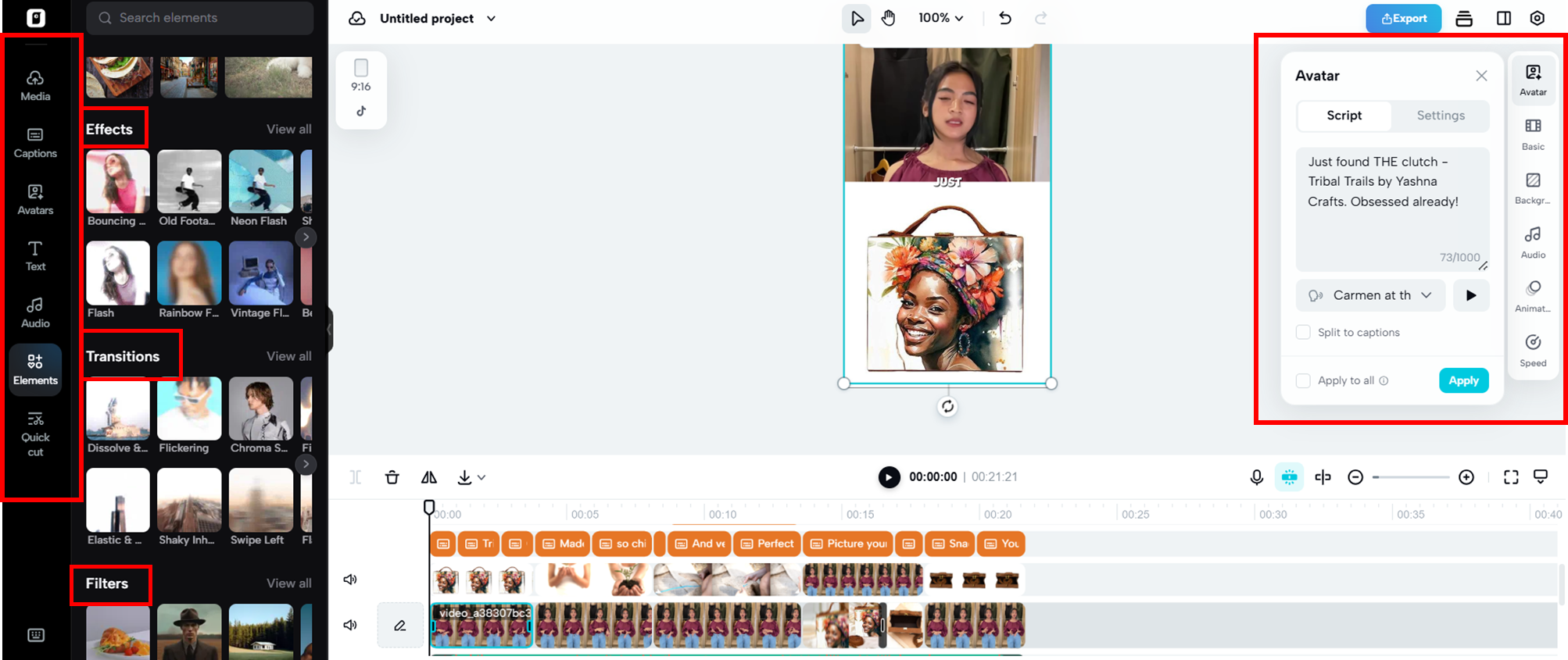Toggle timeline snapping button
The height and width of the screenshot is (660, 1568).
pyautogui.click(x=1289, y=477)
